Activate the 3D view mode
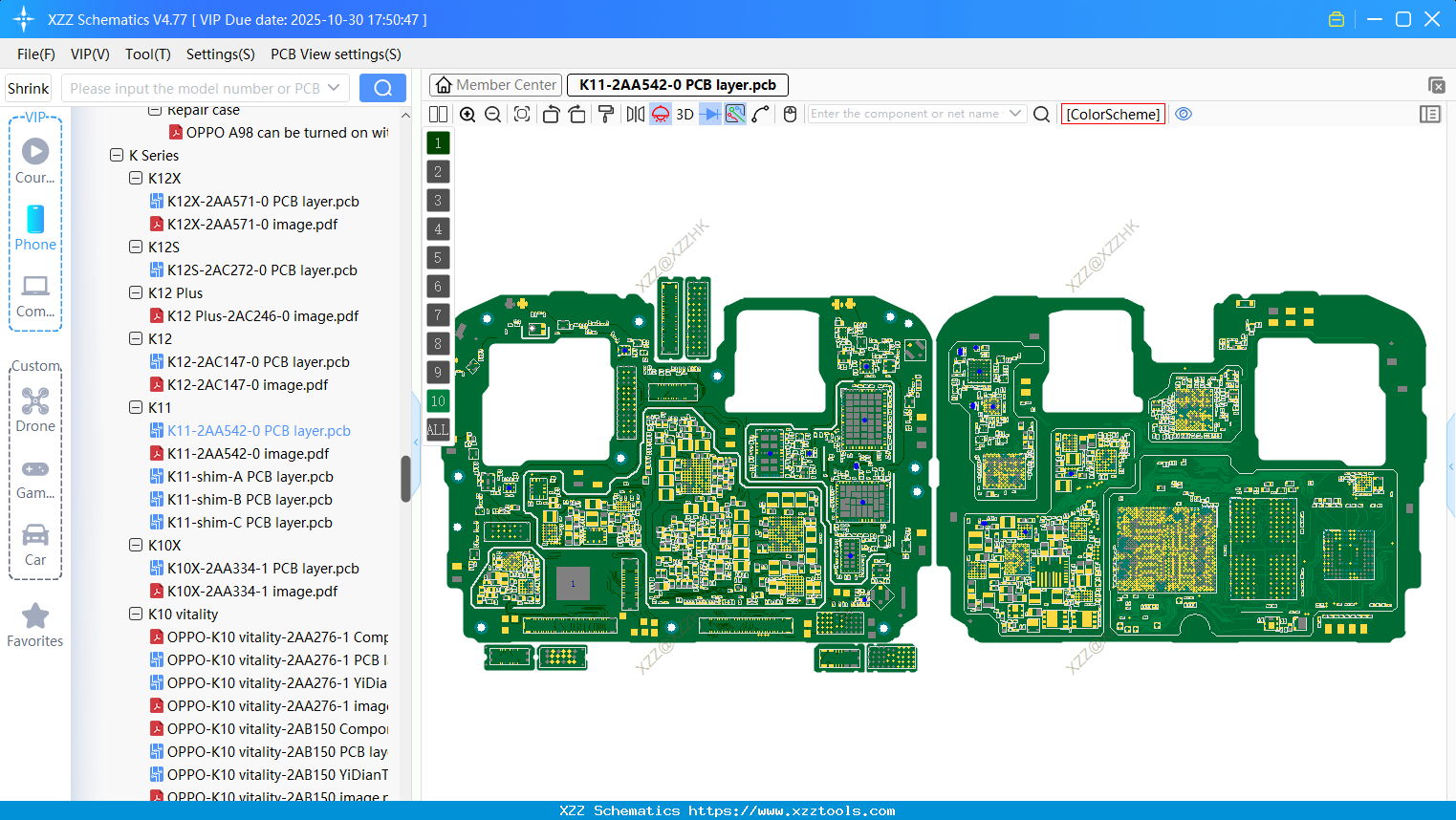 point(684,114)
